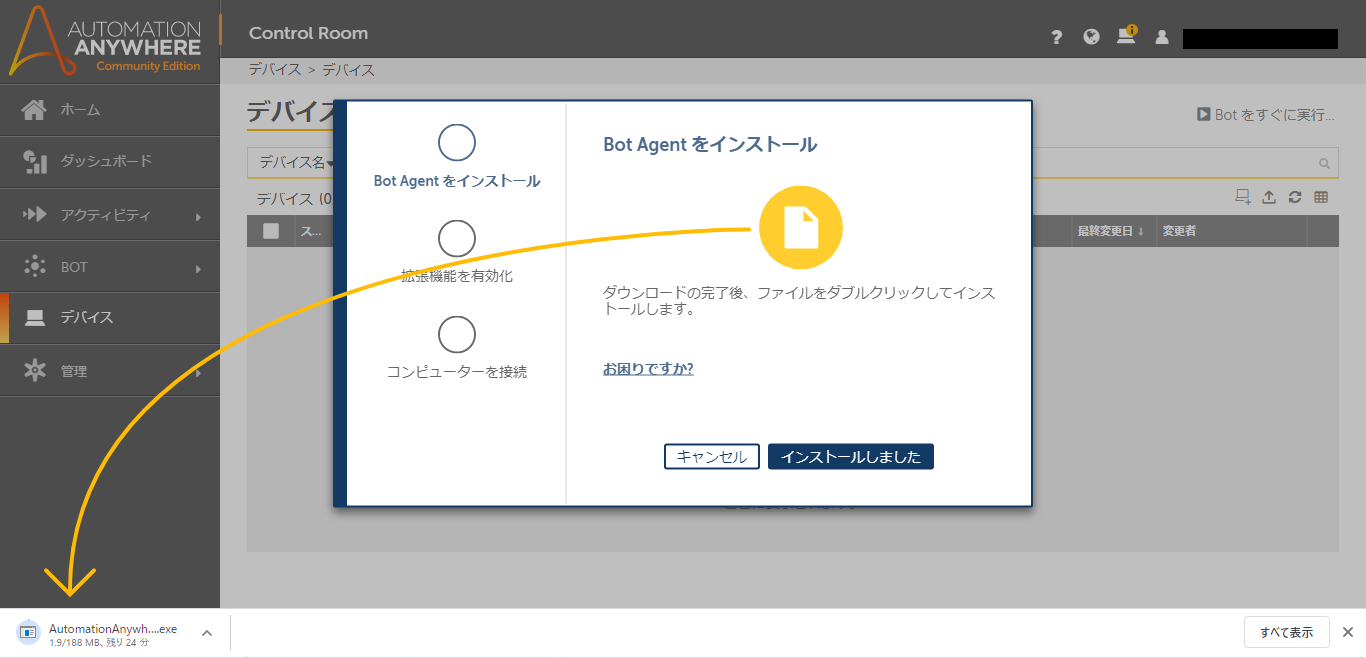Close the download bar
Viewport: 1366px width, 658px height.
(1347, 632)
